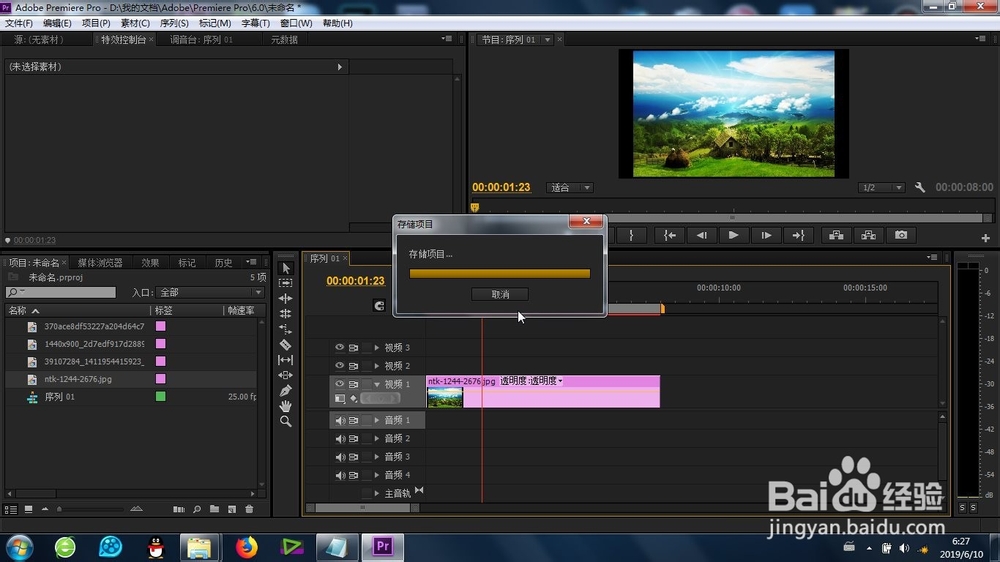Image resolution: width=1000 pixels, height=562 pixels.
Task: Switch project panel to icon view
Action: click(29, 509)
